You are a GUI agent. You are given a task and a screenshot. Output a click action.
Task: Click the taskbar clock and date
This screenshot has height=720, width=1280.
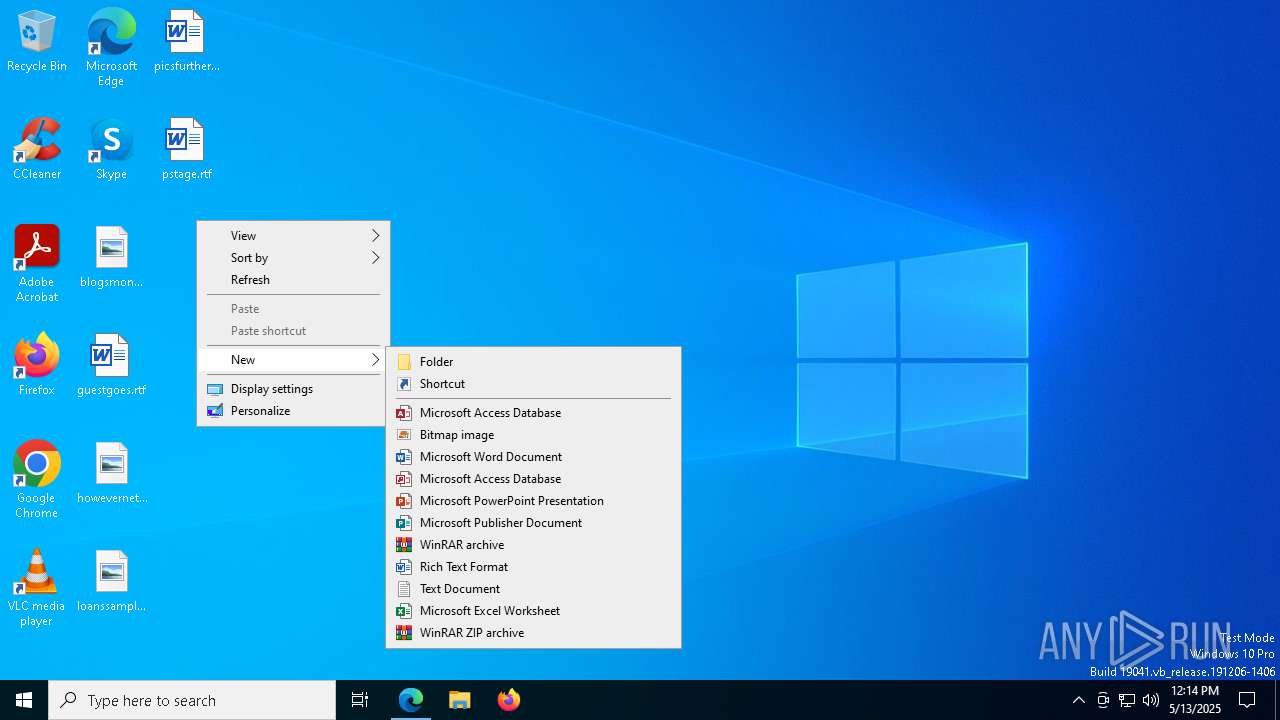[x=1195, y=700]
